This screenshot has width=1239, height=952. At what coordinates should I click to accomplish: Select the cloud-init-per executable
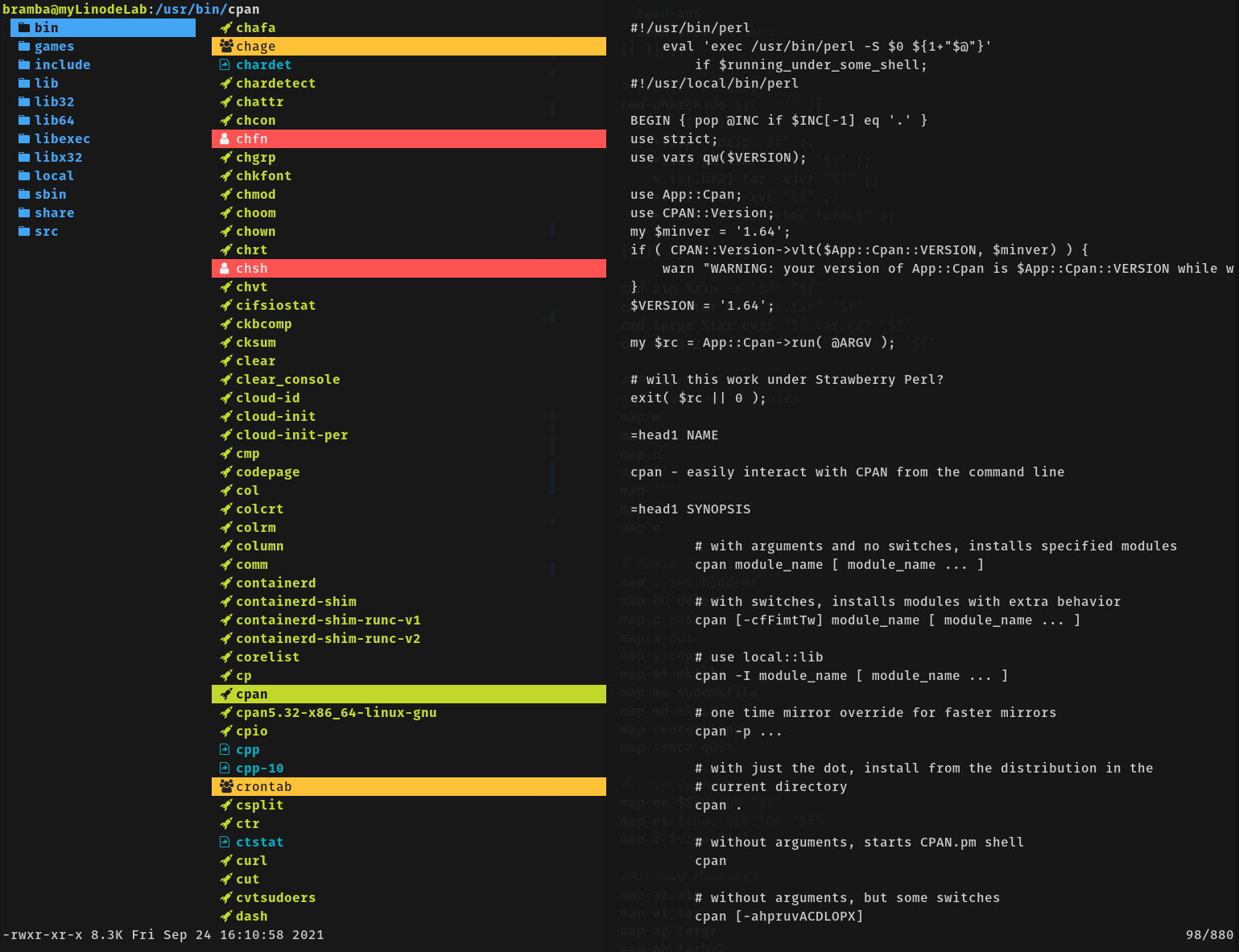291,435
